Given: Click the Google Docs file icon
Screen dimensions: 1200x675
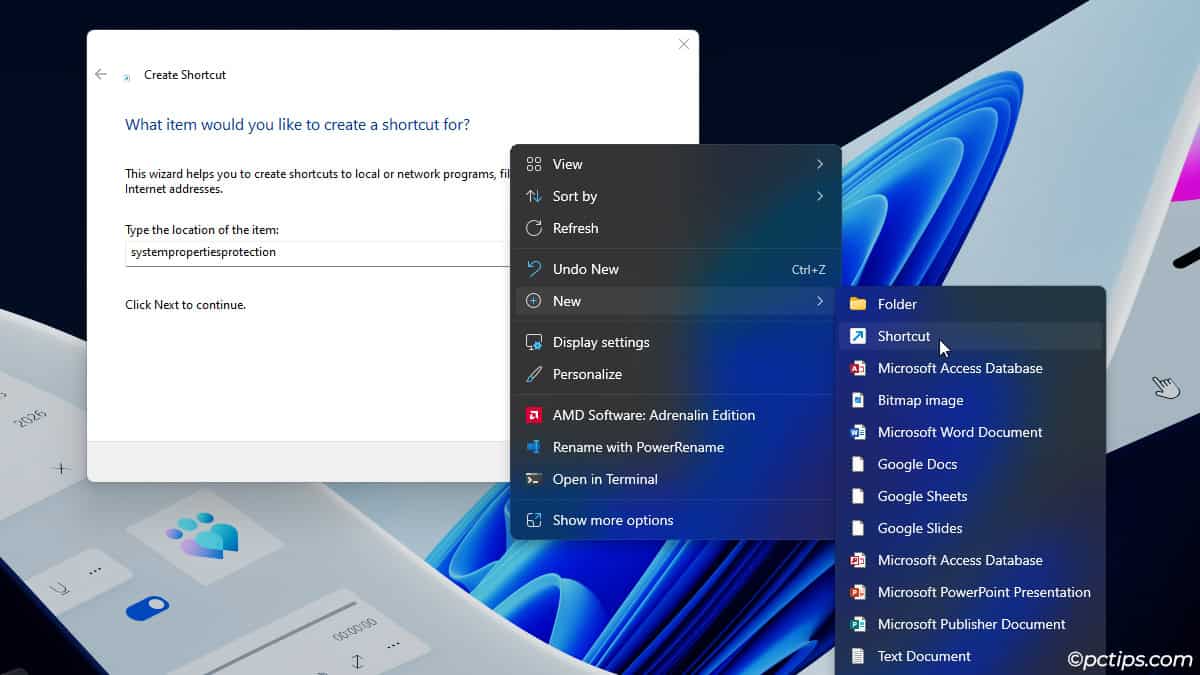Looking at the screenshot, I should coord(858,464).
